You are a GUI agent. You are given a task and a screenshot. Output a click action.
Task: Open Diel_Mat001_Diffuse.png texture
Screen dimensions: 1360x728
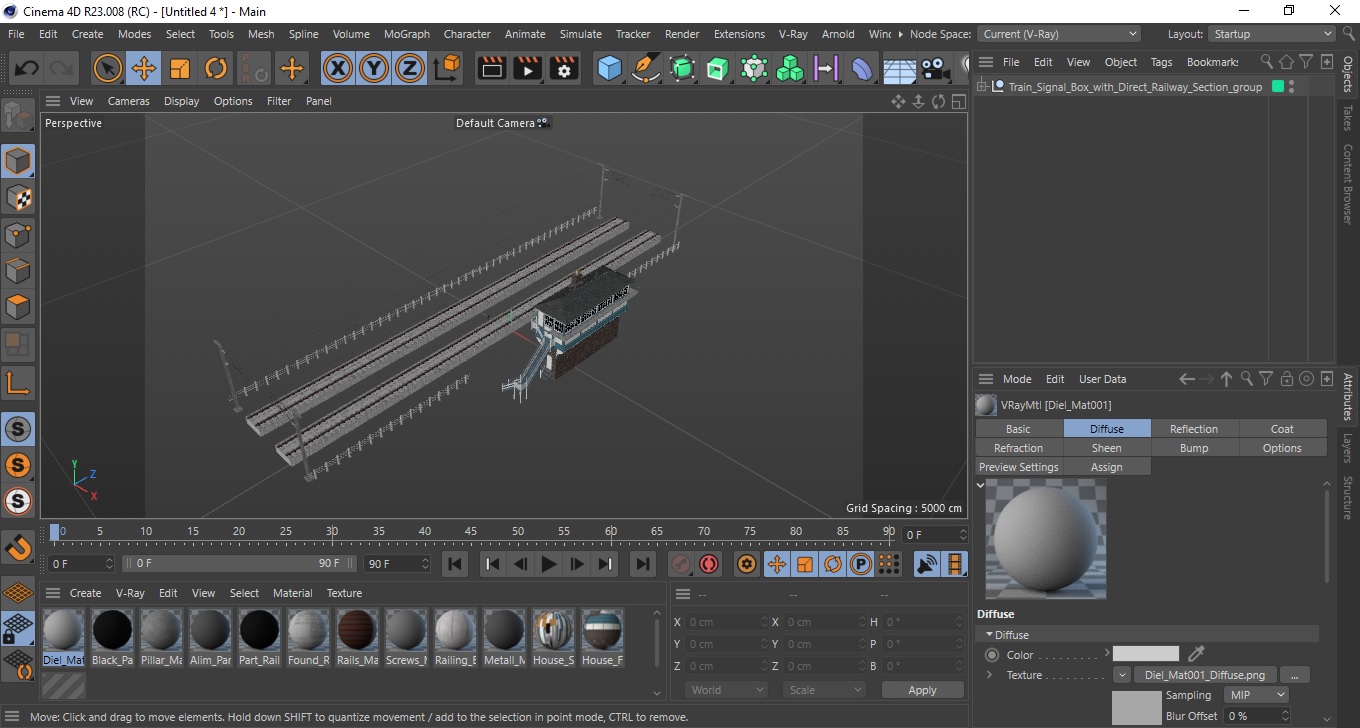click(1204, 675)
